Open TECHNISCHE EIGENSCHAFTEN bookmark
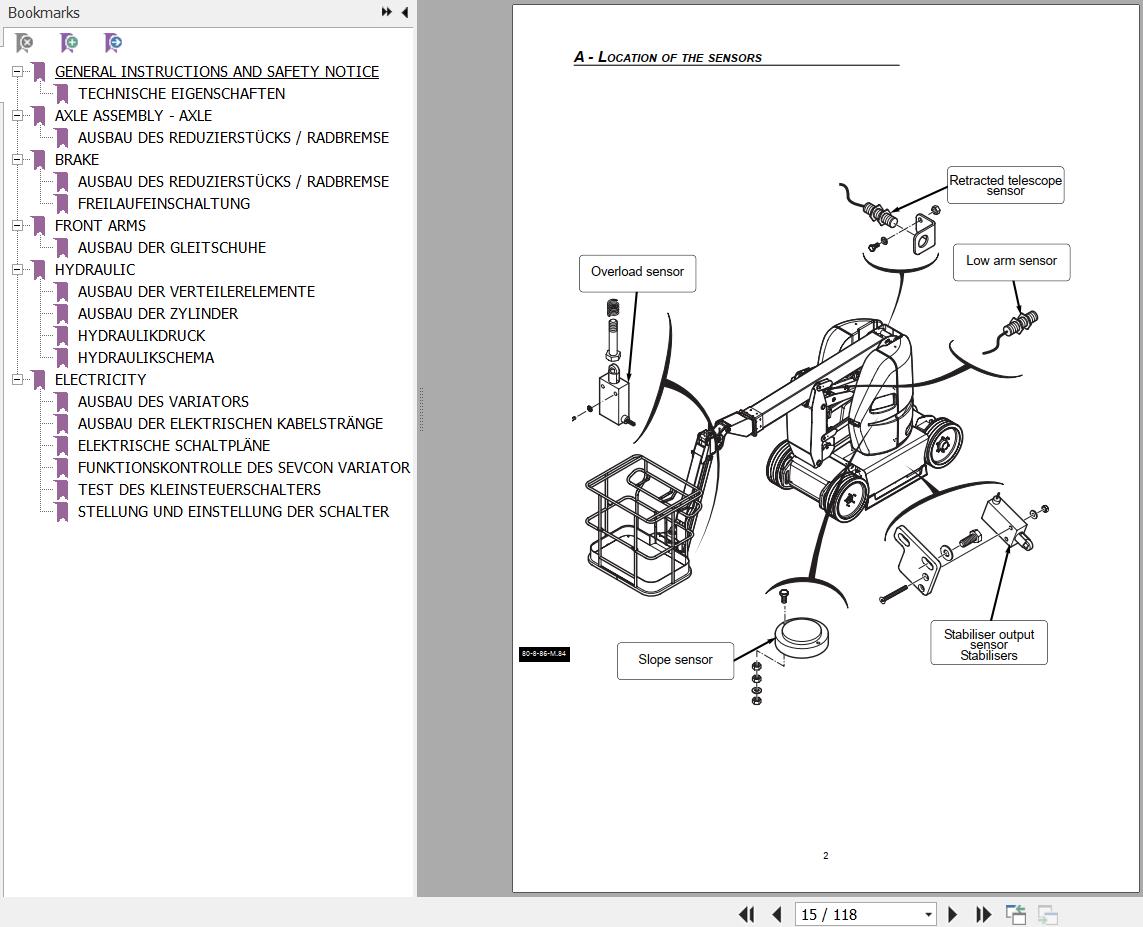This screenshot has height=927, width=1143. (x=182, y=93)
